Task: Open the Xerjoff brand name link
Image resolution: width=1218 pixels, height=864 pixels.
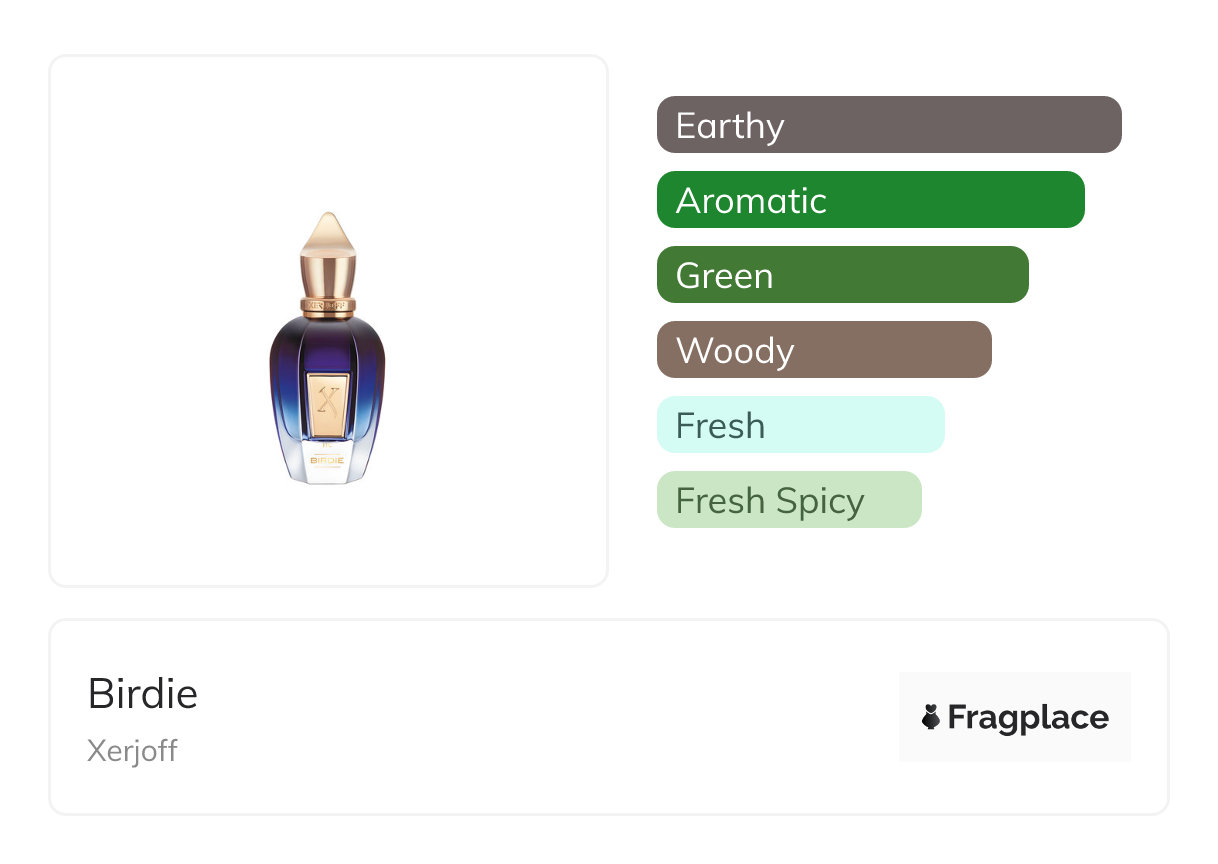Action: click(x=132, y=750)
